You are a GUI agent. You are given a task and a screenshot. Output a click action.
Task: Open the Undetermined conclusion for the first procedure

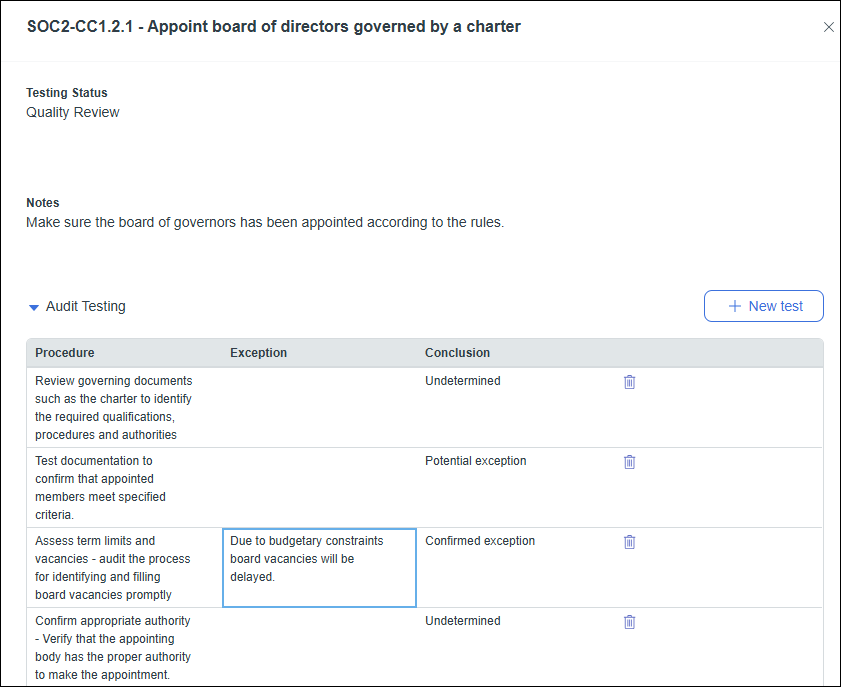462,381
